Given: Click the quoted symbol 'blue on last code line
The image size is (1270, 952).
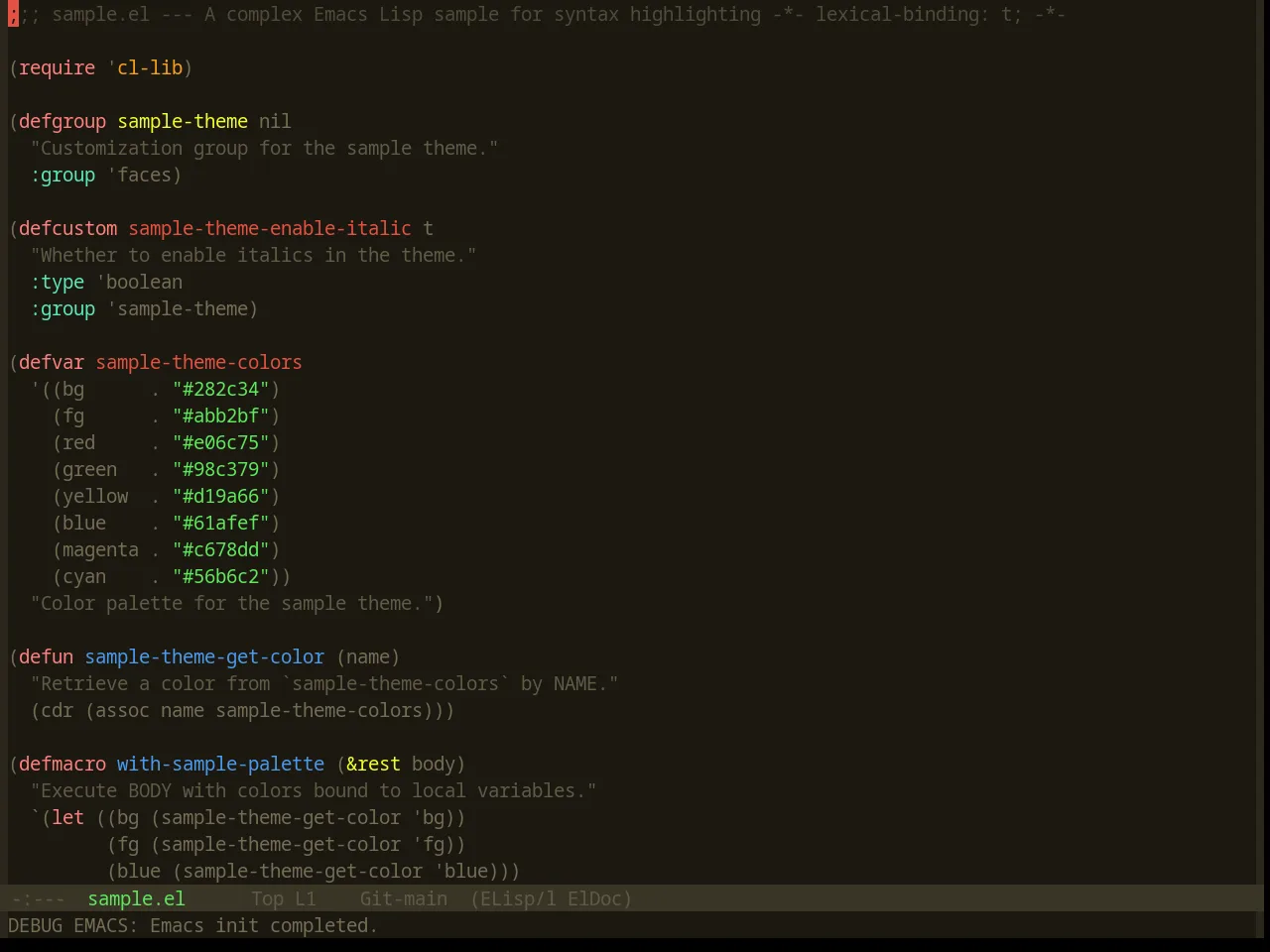Looking at the screenshot, I should click(460, 871).
